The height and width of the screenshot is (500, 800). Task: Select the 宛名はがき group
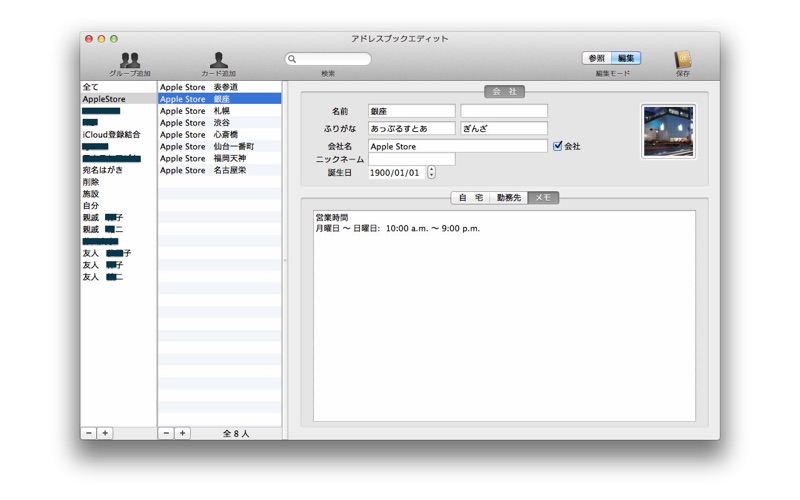point(118,170)
